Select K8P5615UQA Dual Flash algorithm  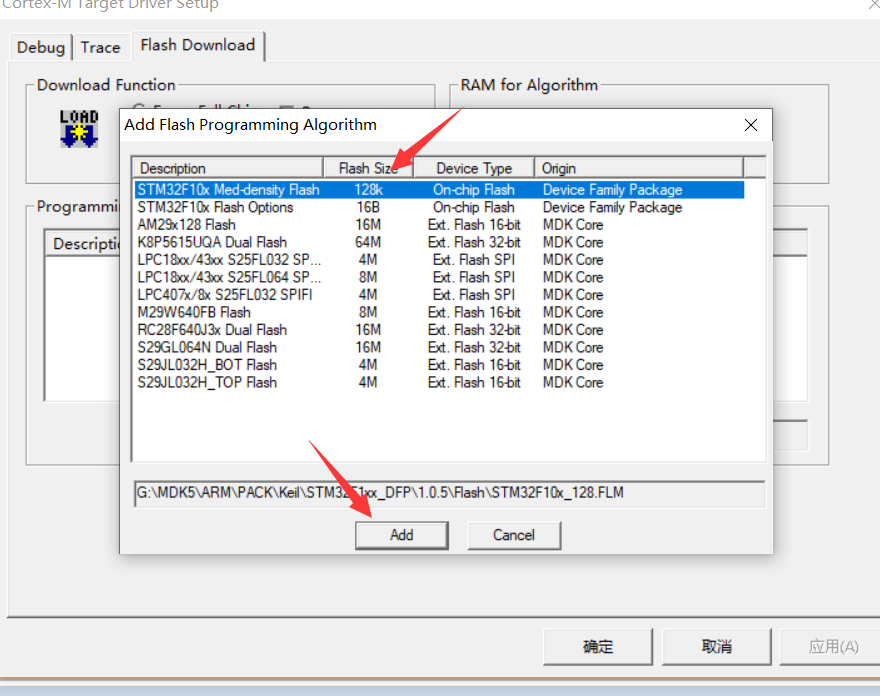439,242
